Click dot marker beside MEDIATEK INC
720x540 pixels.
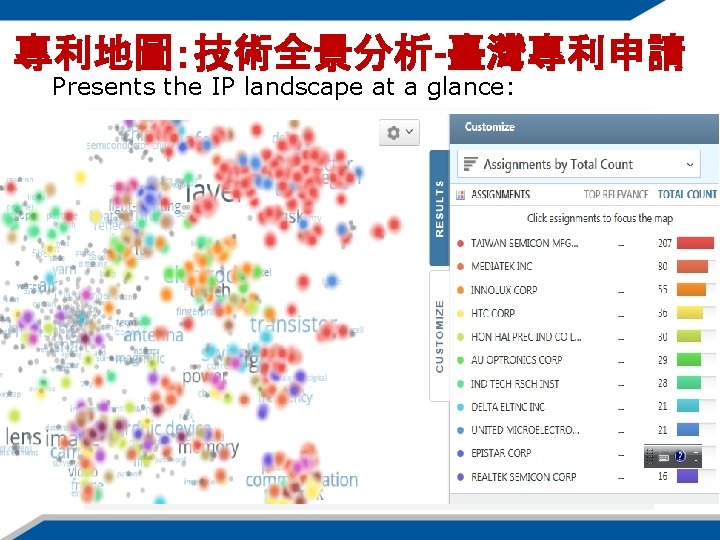coord(461,266)
